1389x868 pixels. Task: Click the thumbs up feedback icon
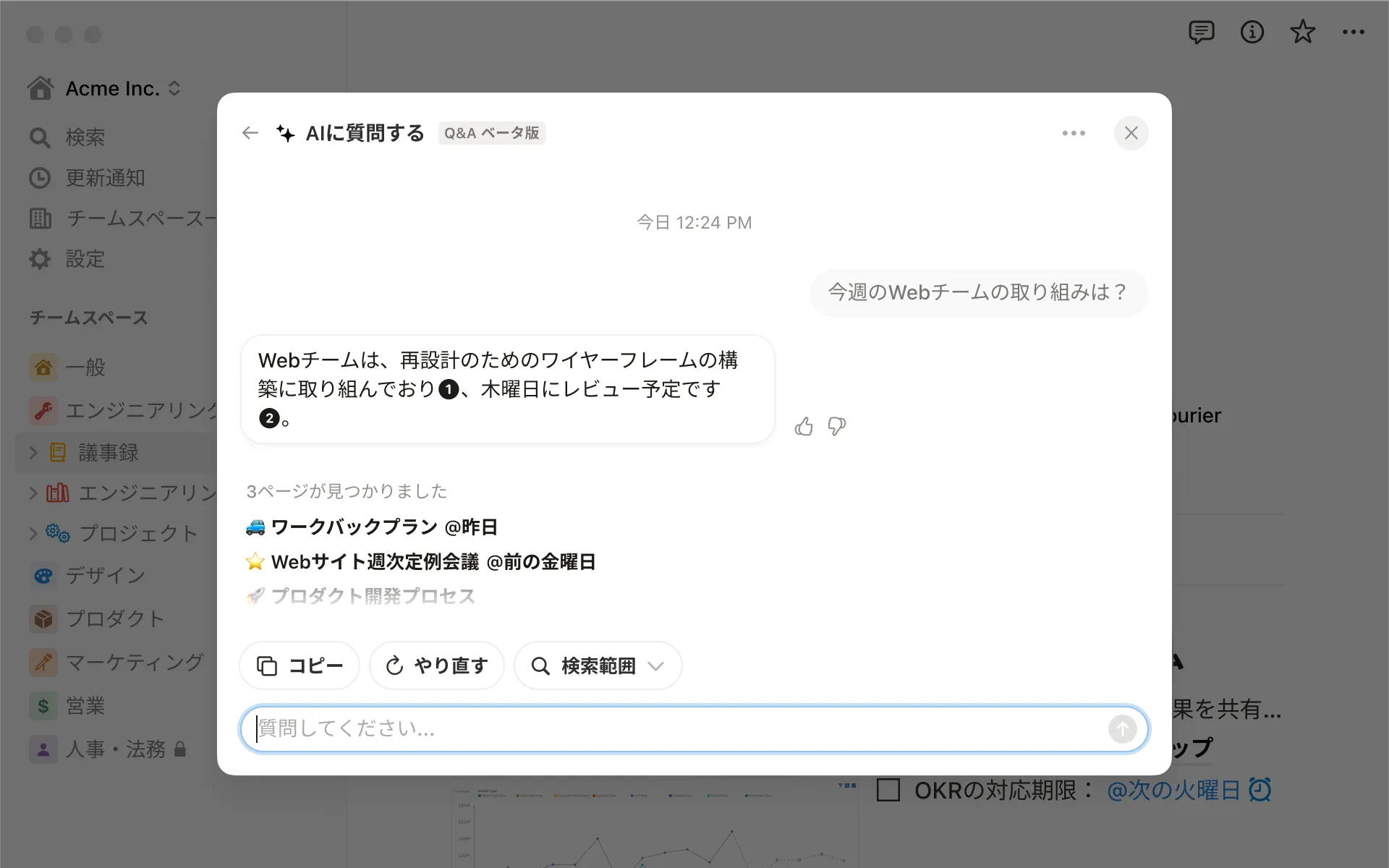coord(804,427)
